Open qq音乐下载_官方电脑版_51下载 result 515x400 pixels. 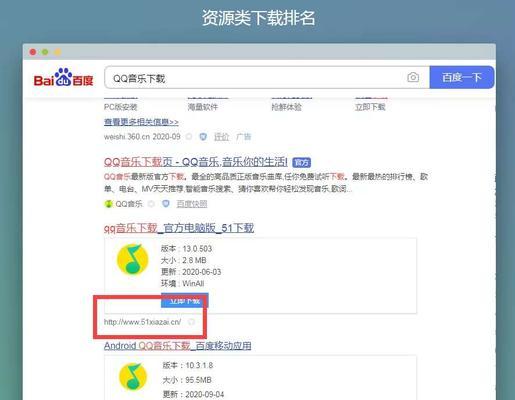179,228
